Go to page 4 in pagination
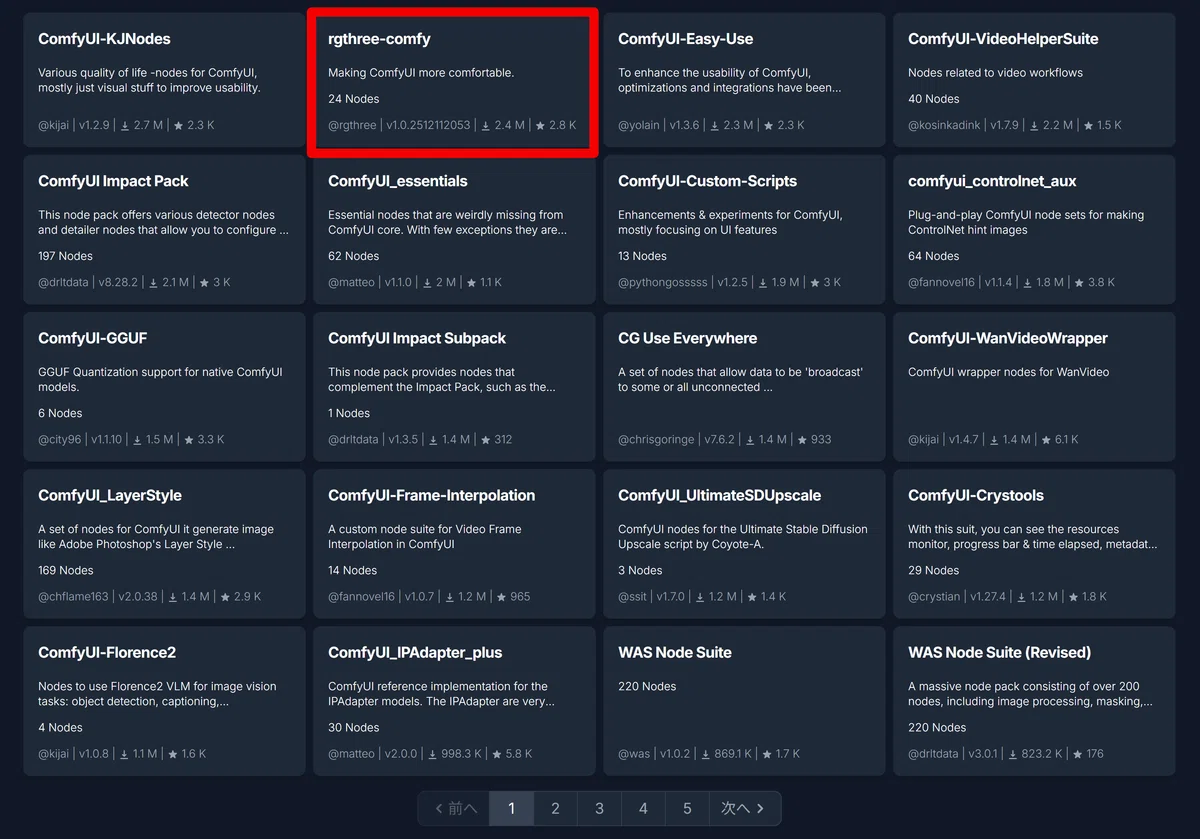Viewport: 1200px width, 839px height. coord(643,808)
